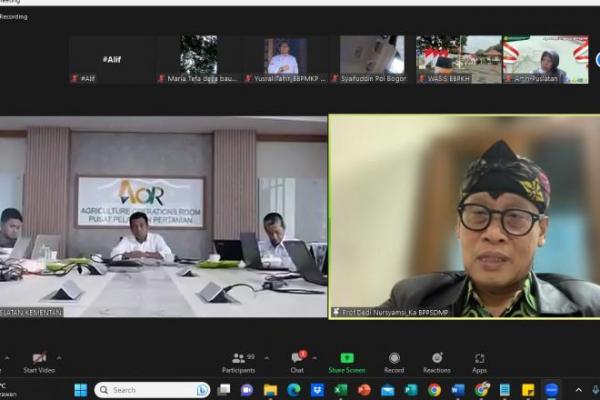Viewport: 600px width, 400px height.
Task: Open the Chat panel
Action: point(297,363)
